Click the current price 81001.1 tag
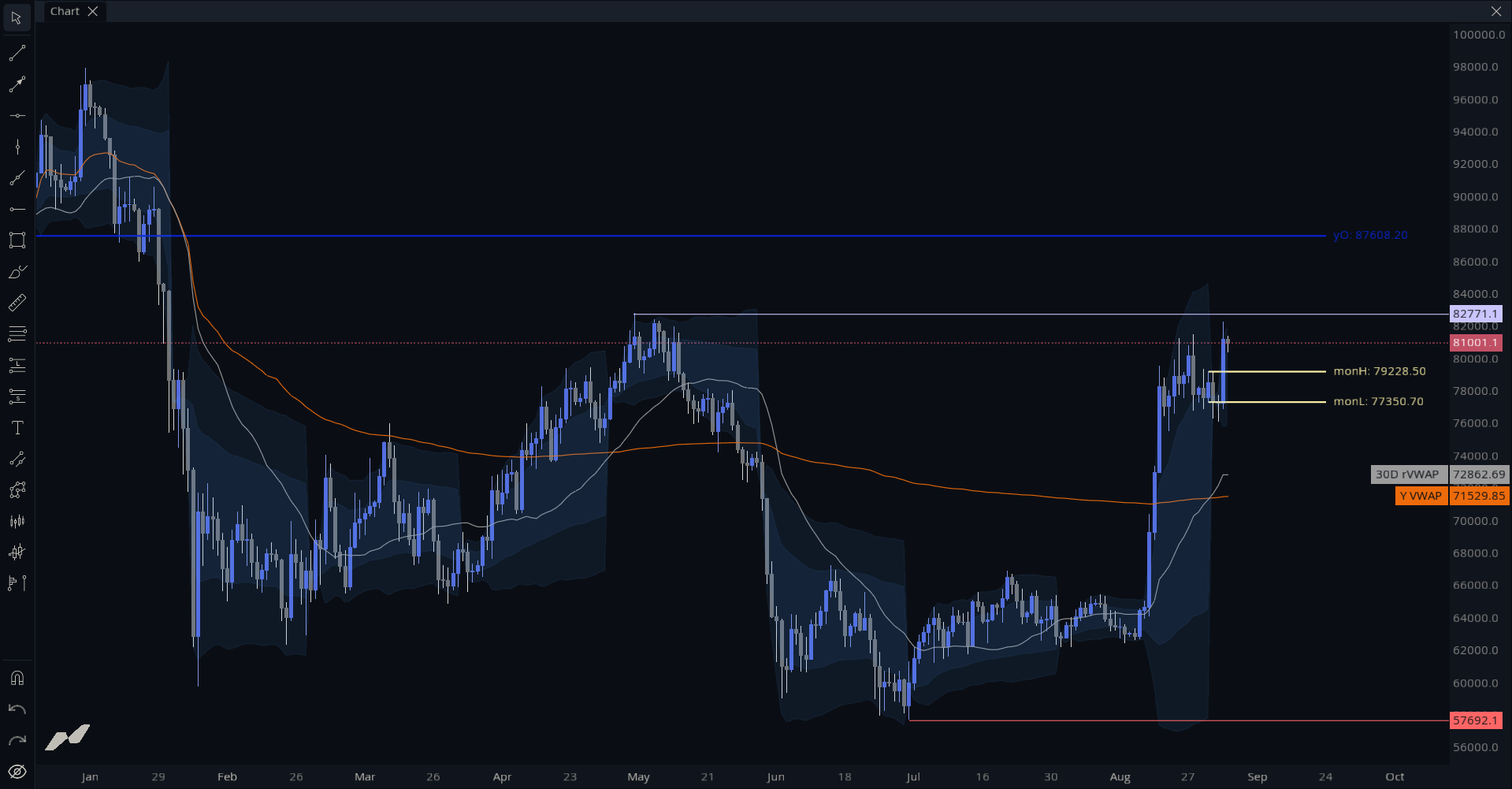This screenshot has width=1512, height=789. pyautogui.click(x=1476, y=343)
